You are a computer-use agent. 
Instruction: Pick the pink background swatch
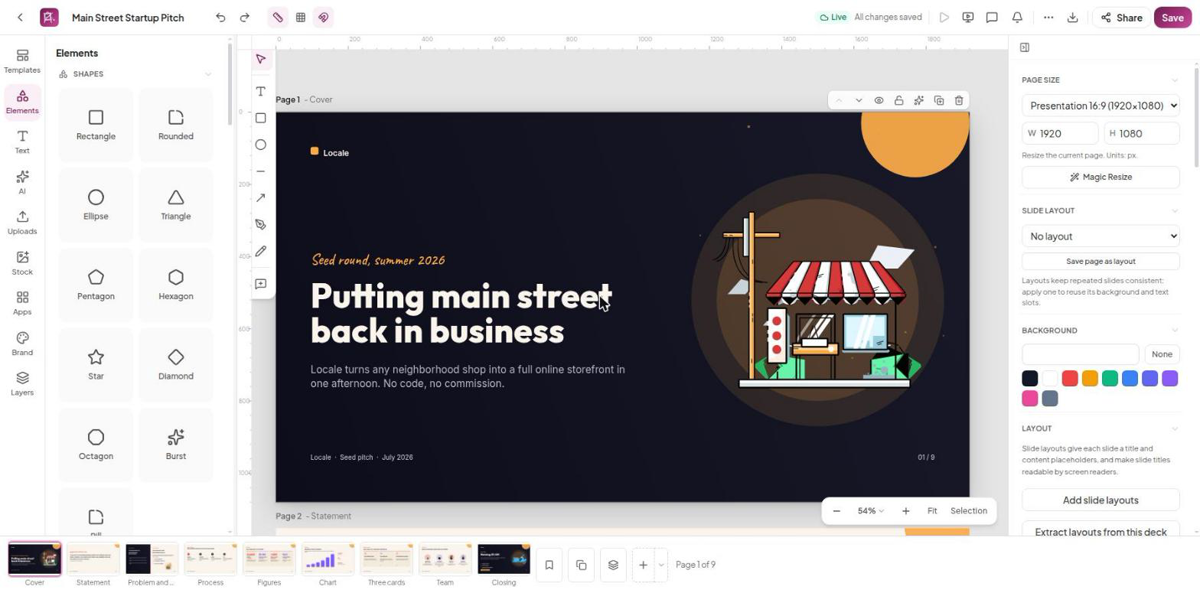1030,398
